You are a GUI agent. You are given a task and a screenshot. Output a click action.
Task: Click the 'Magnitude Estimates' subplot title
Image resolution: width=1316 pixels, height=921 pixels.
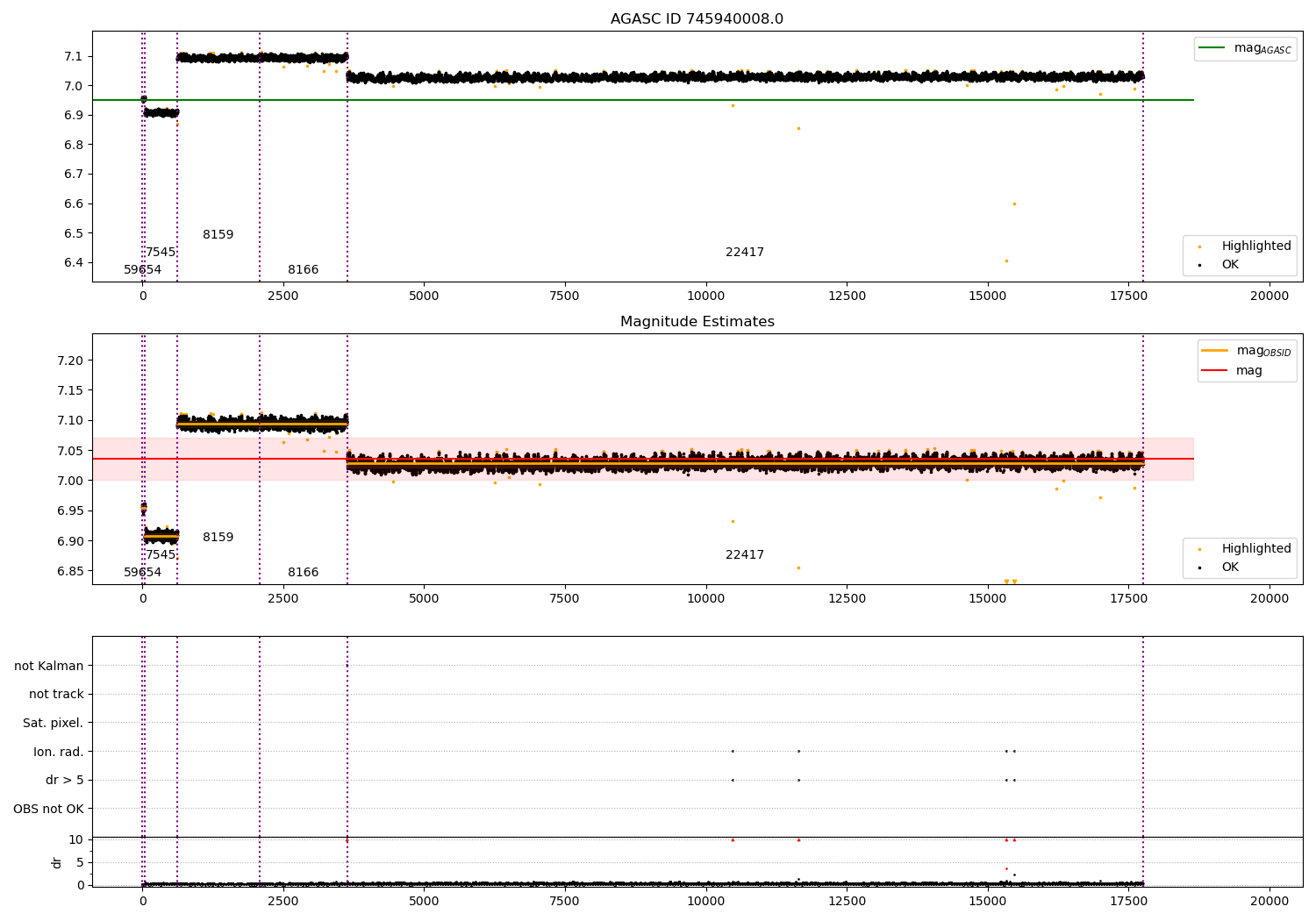[697, 322]
